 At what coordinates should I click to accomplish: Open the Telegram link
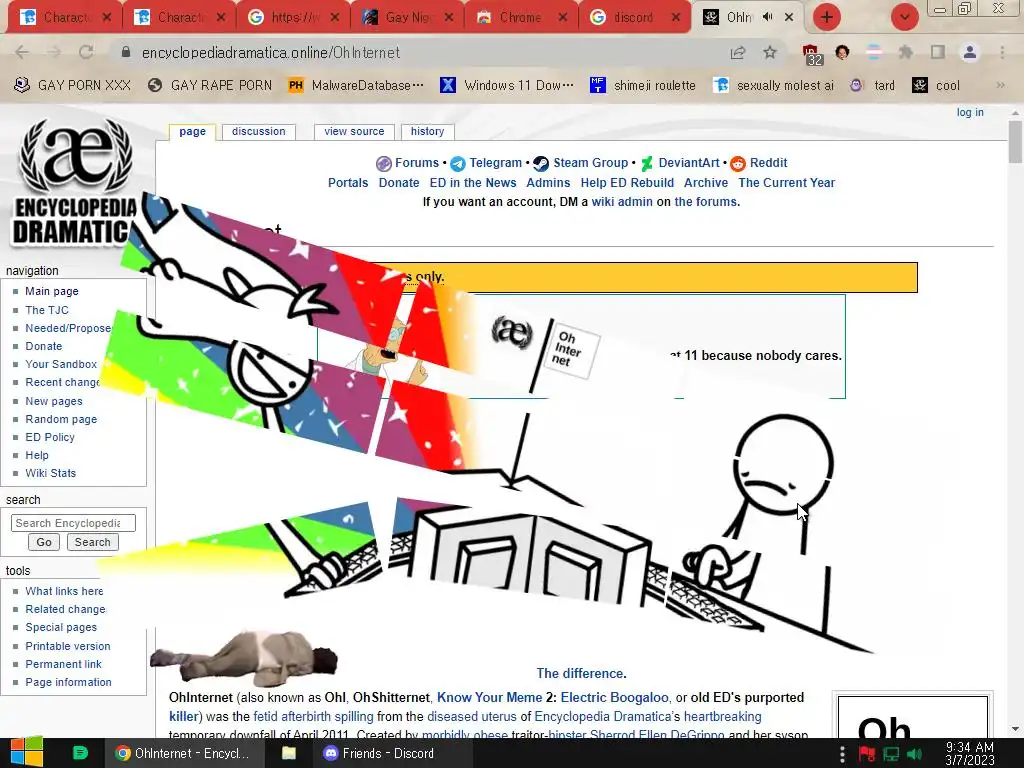click(x=496, y=163)
